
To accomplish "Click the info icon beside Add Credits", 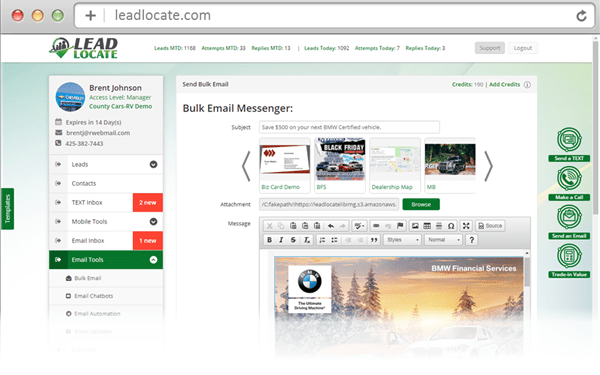I will (x=527, y=85).
